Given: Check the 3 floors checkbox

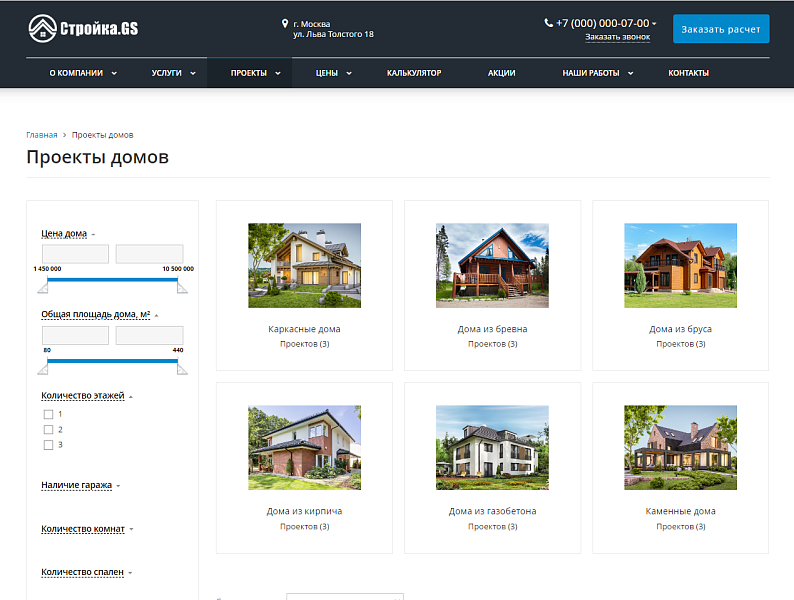Looking at the screenshot, I should pyautogui.click(x=48, y=444).
